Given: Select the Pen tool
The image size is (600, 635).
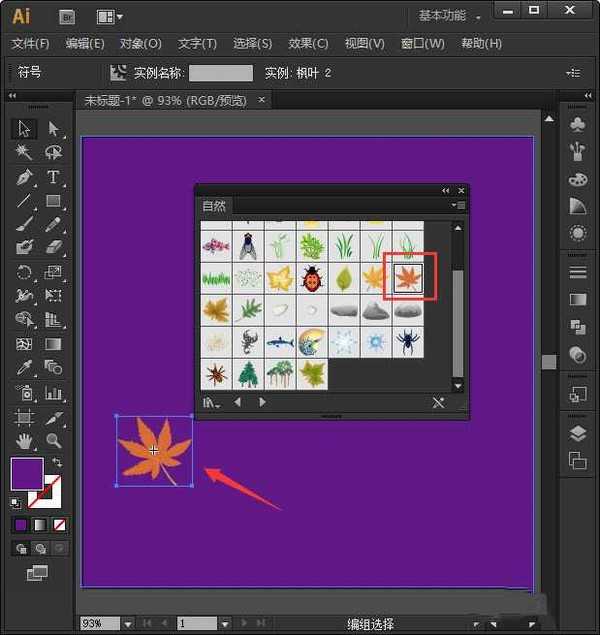Looking at the screenshot, I should (x=25, y=177).
